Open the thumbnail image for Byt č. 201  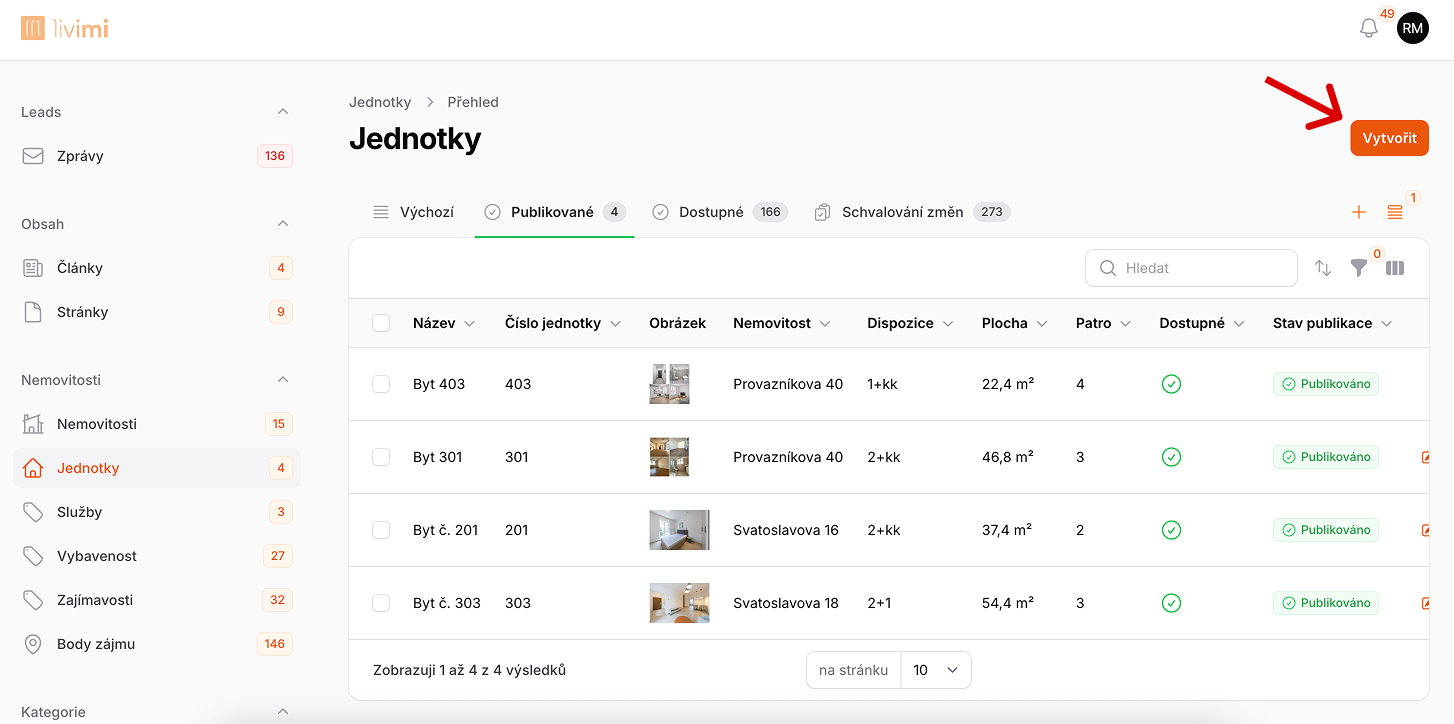coord(679,530)
